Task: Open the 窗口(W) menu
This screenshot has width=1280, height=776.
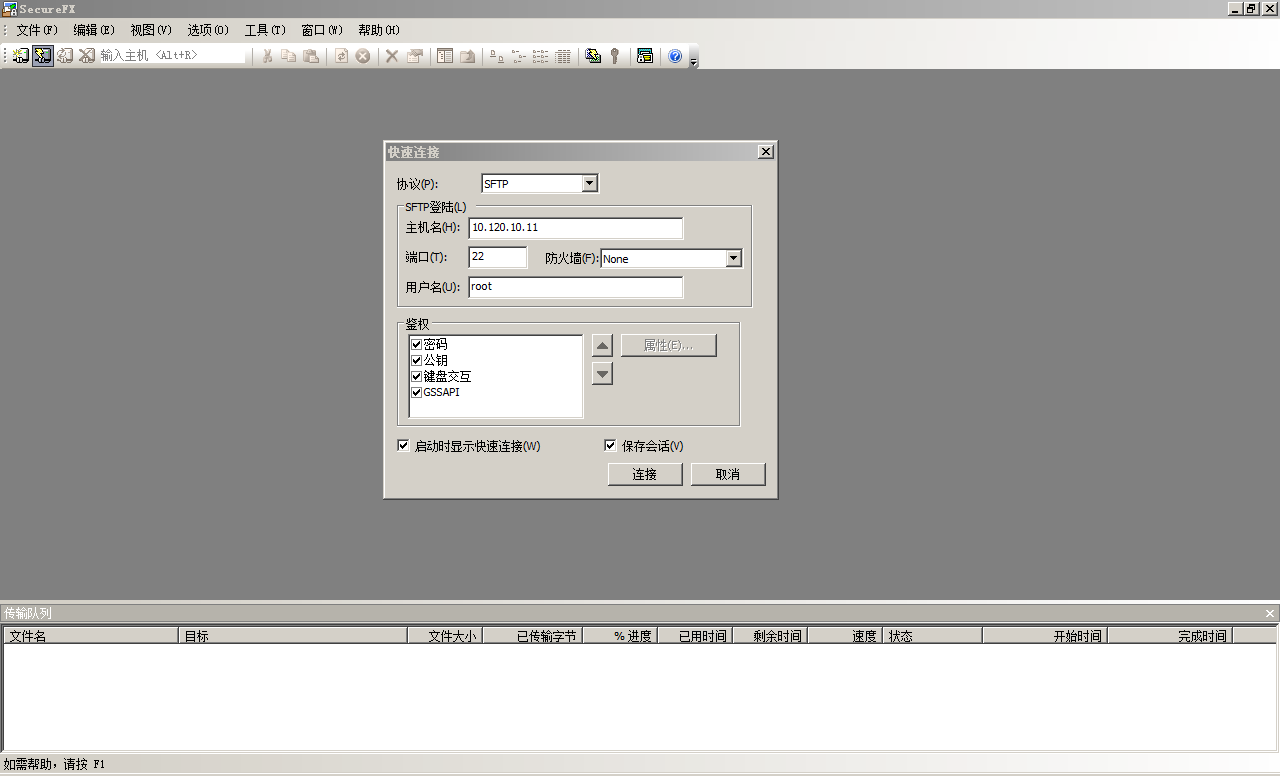Action: [322, 30]
